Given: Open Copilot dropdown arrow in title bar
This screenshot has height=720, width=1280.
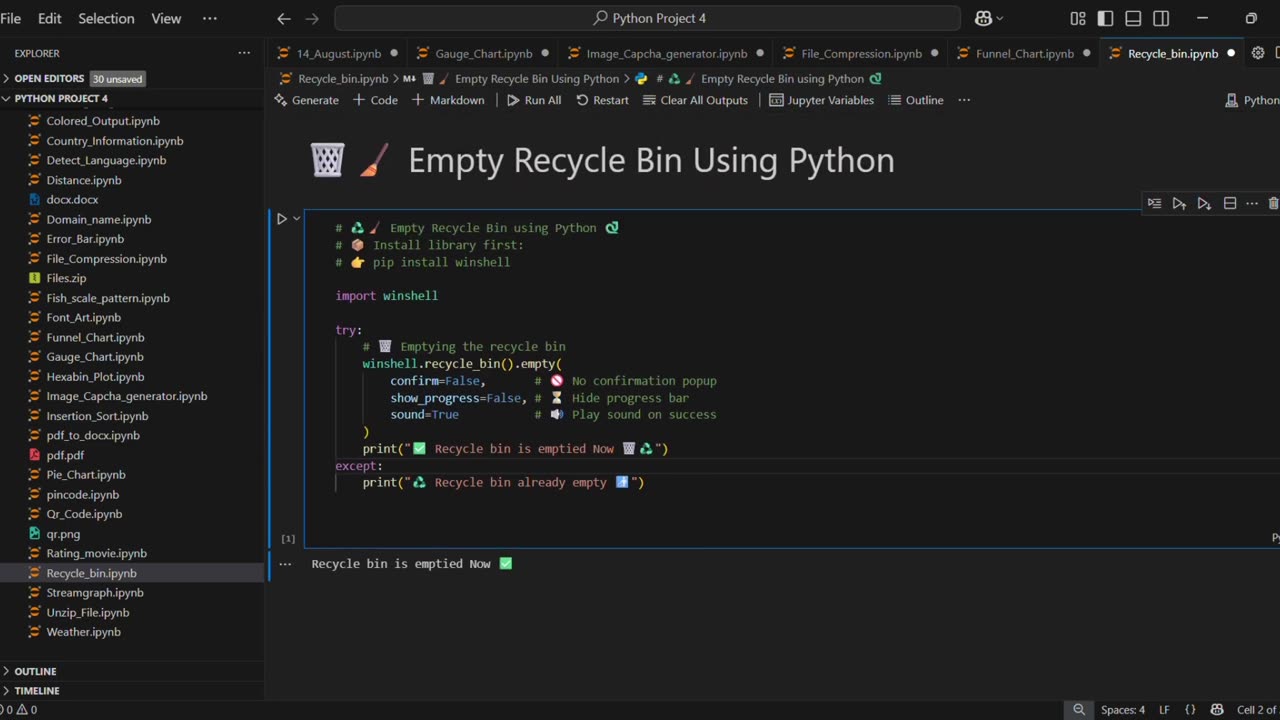Looking at the screenshot, I should click(x=1001, y=18).
